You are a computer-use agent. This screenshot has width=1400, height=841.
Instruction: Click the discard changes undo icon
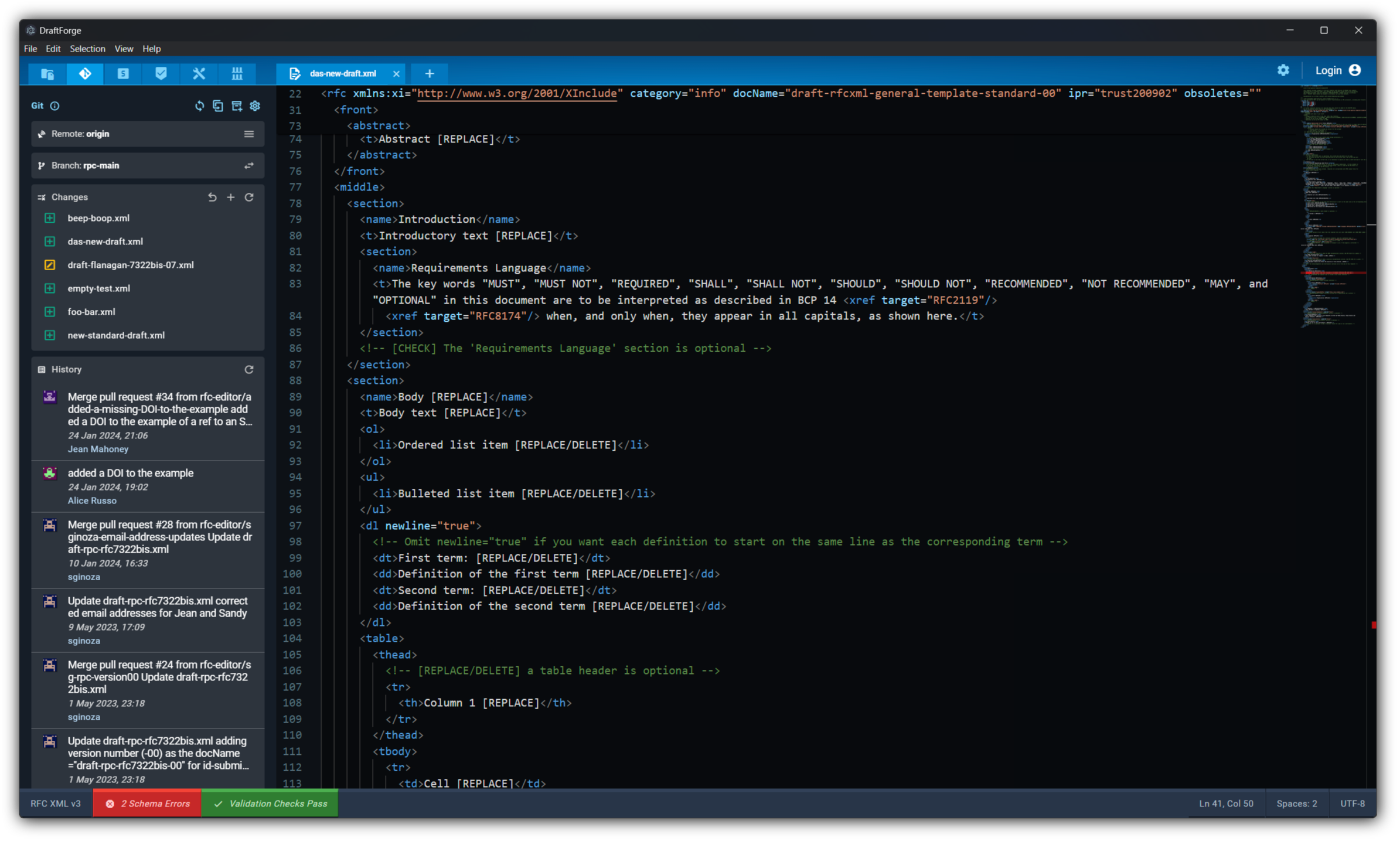click(212, 198)
